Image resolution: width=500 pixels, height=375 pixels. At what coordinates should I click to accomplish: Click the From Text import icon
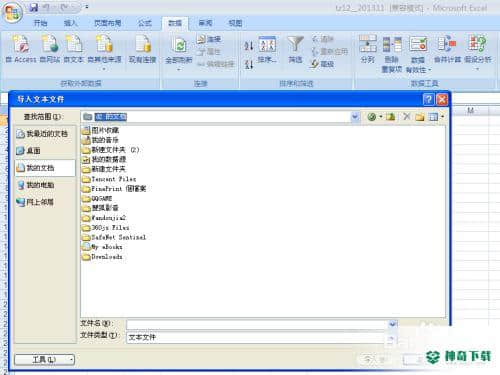(x=74, y=44)
